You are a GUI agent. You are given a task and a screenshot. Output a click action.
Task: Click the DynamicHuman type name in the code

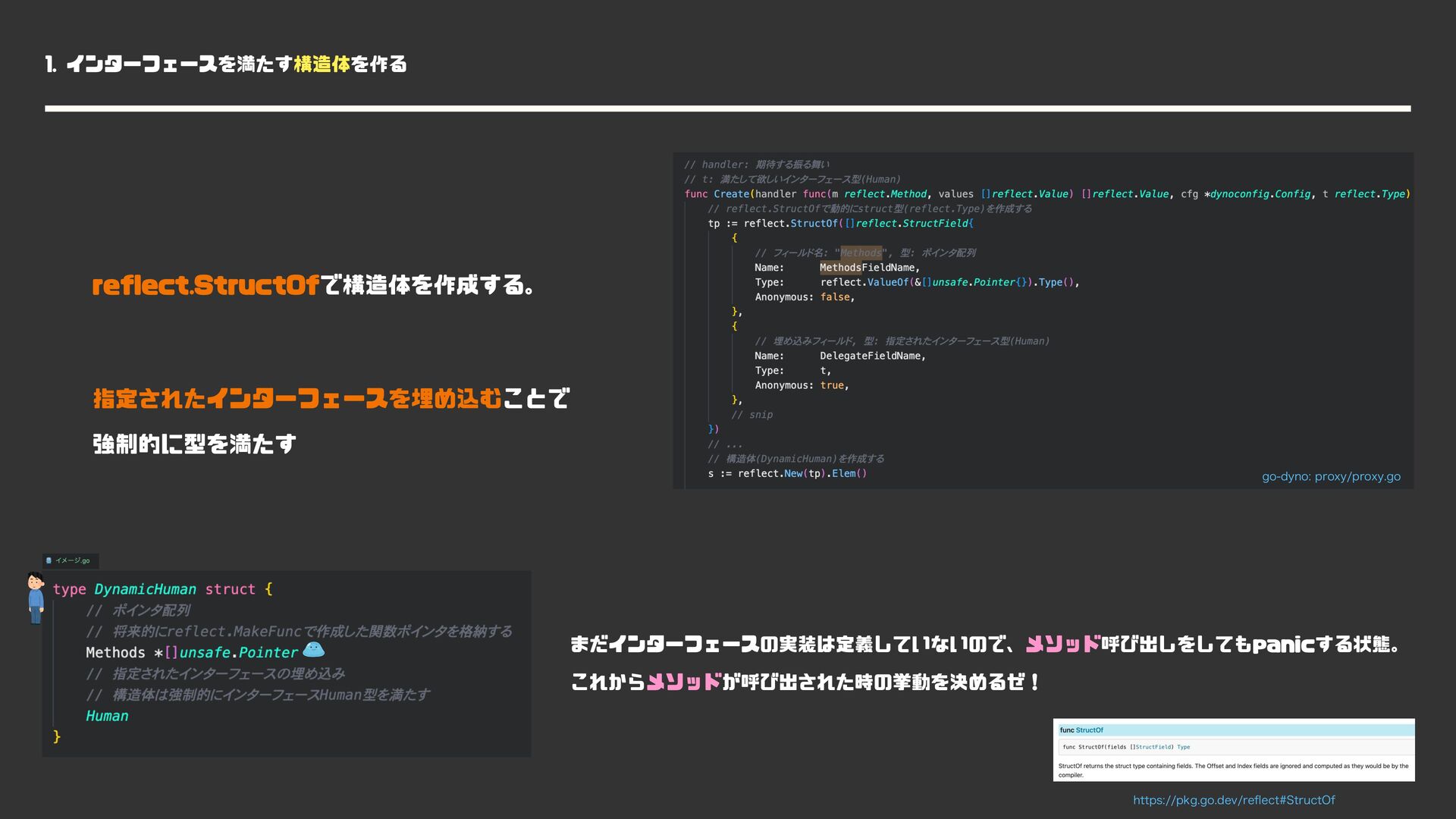pyautogui.click(x=145, y=589)
